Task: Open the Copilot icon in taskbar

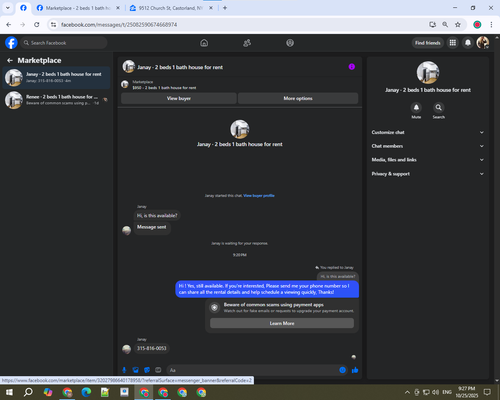Action: (x=48, y=392)
